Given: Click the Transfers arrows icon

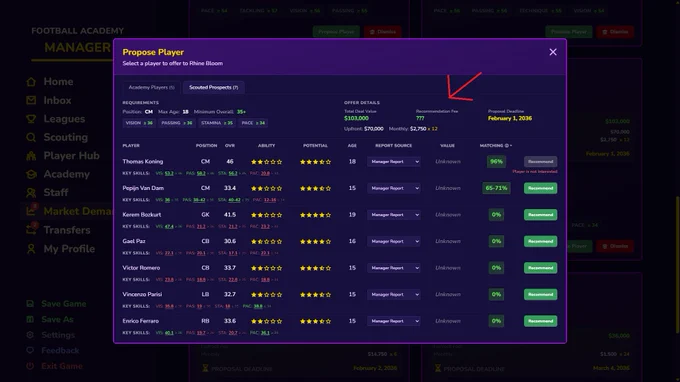Looking at the screenshot, I should point(31,229).
